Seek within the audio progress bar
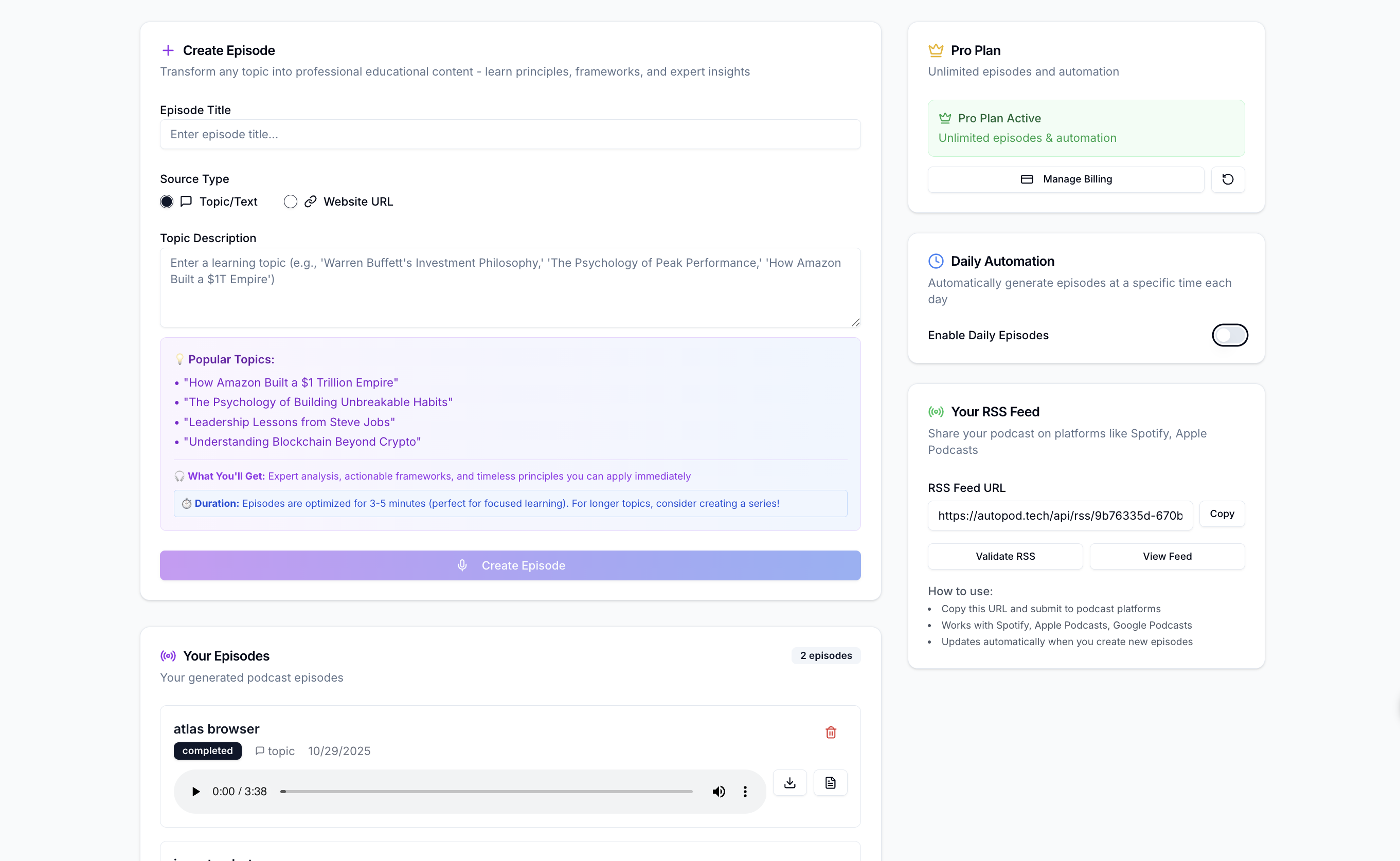This screenshot has height=861, width=1400. [x=487, y=792]
